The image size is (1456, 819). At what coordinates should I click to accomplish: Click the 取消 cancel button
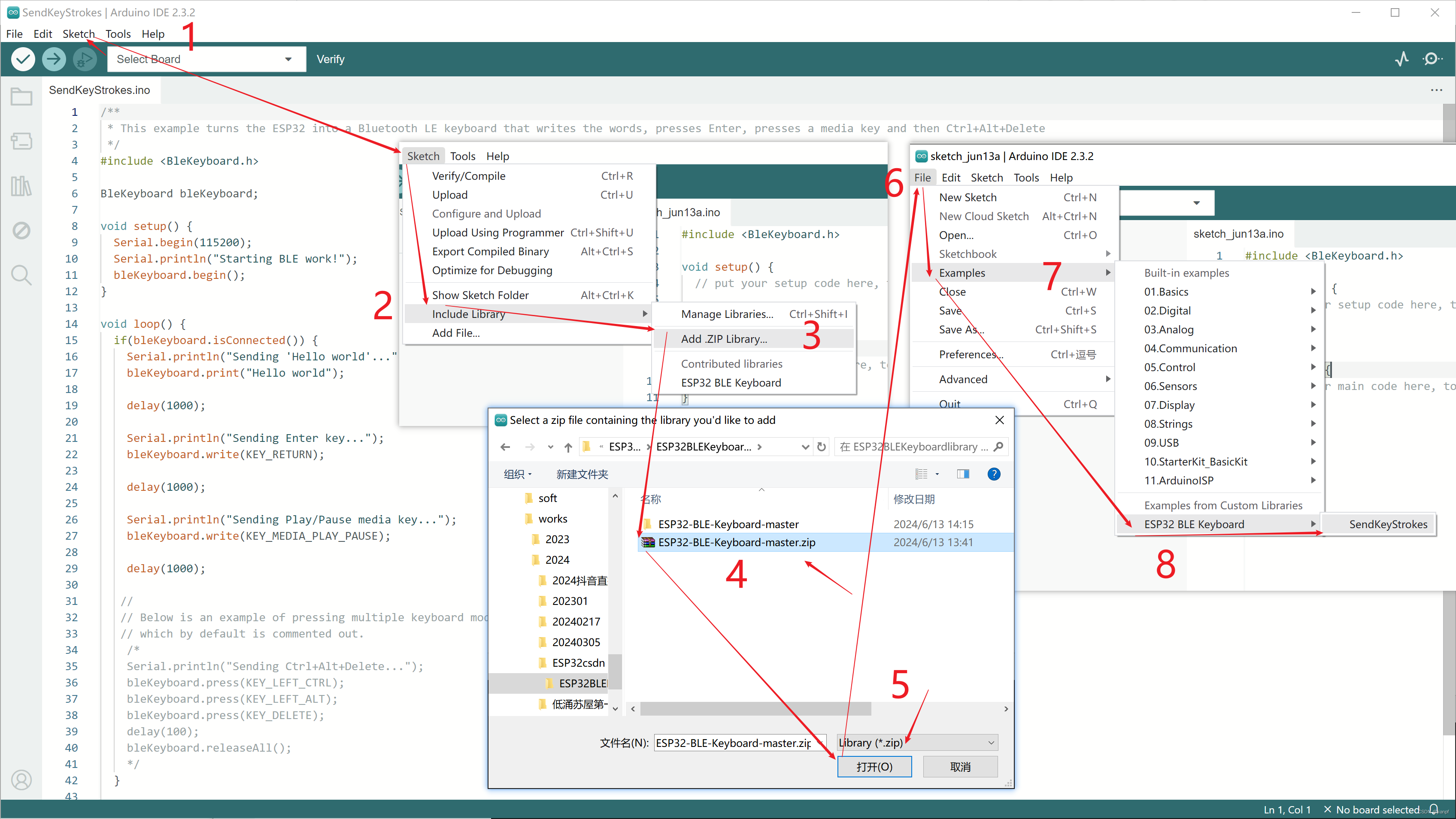coord(960,767)
